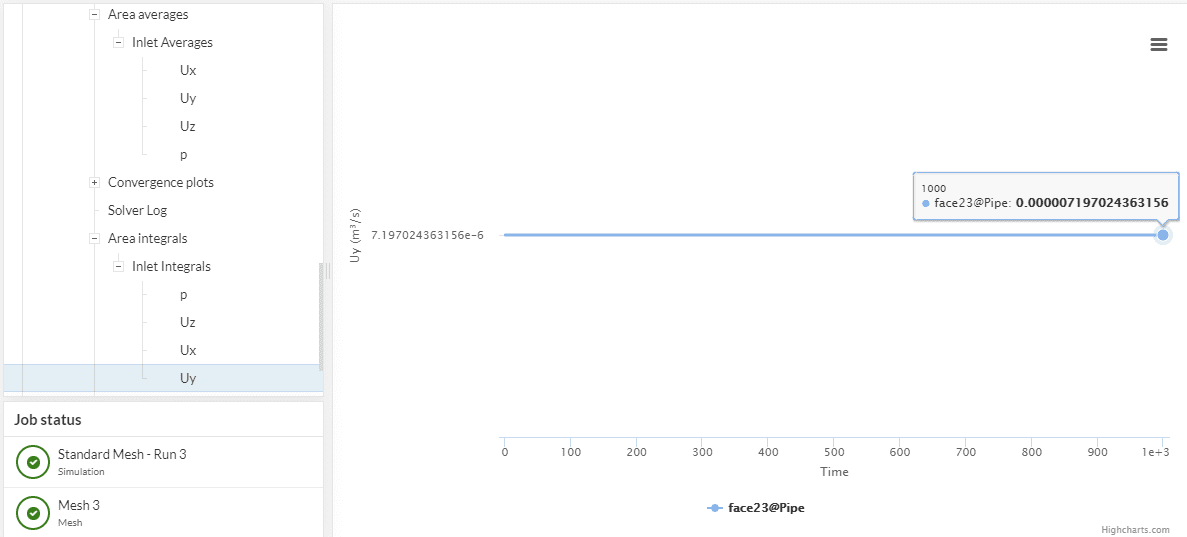This screenshot has width=1187, height=537.
Task: Open the Solver Log item
Action: pos(137,211)
